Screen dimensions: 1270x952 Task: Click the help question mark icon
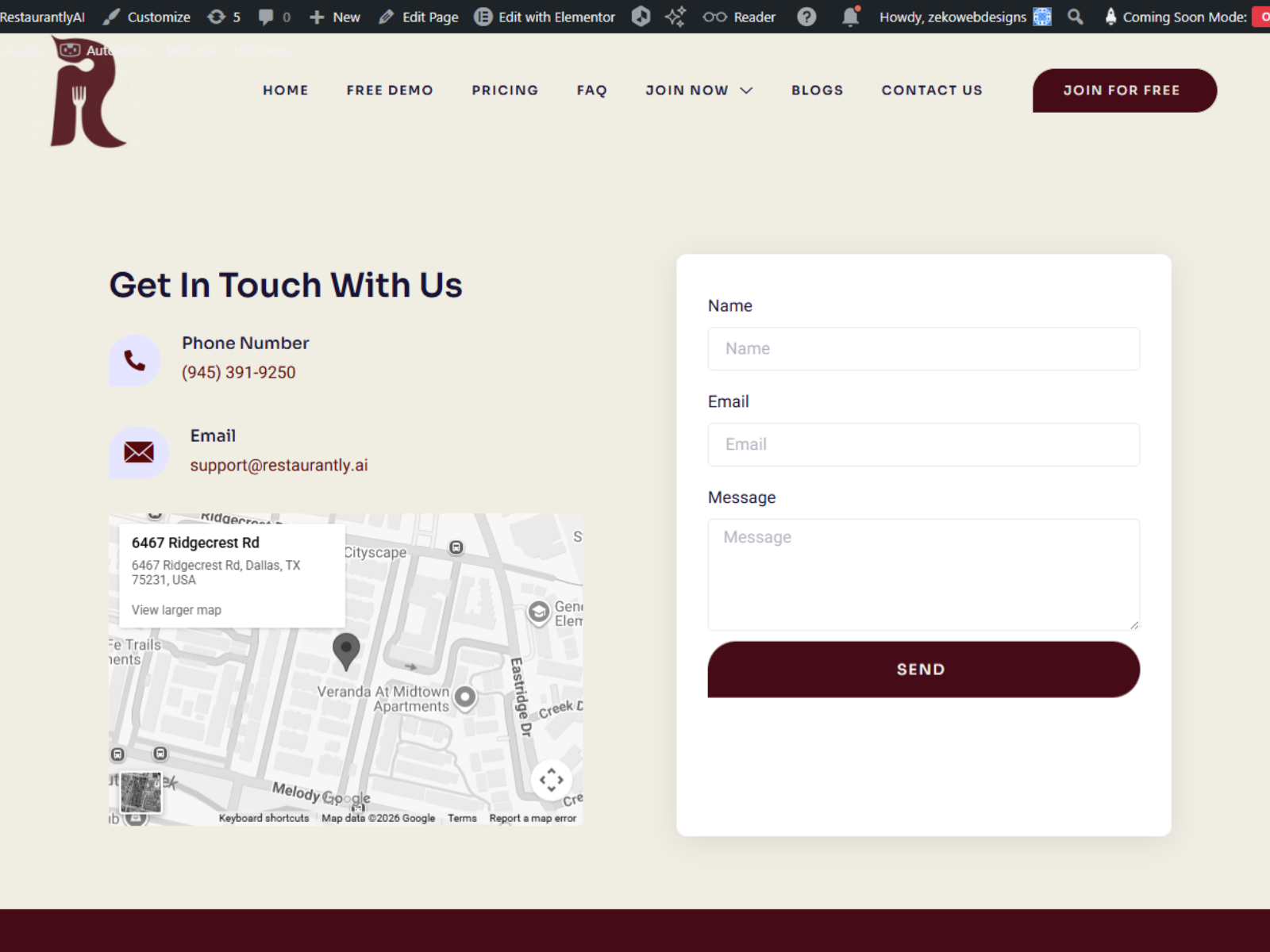[806, 17]
